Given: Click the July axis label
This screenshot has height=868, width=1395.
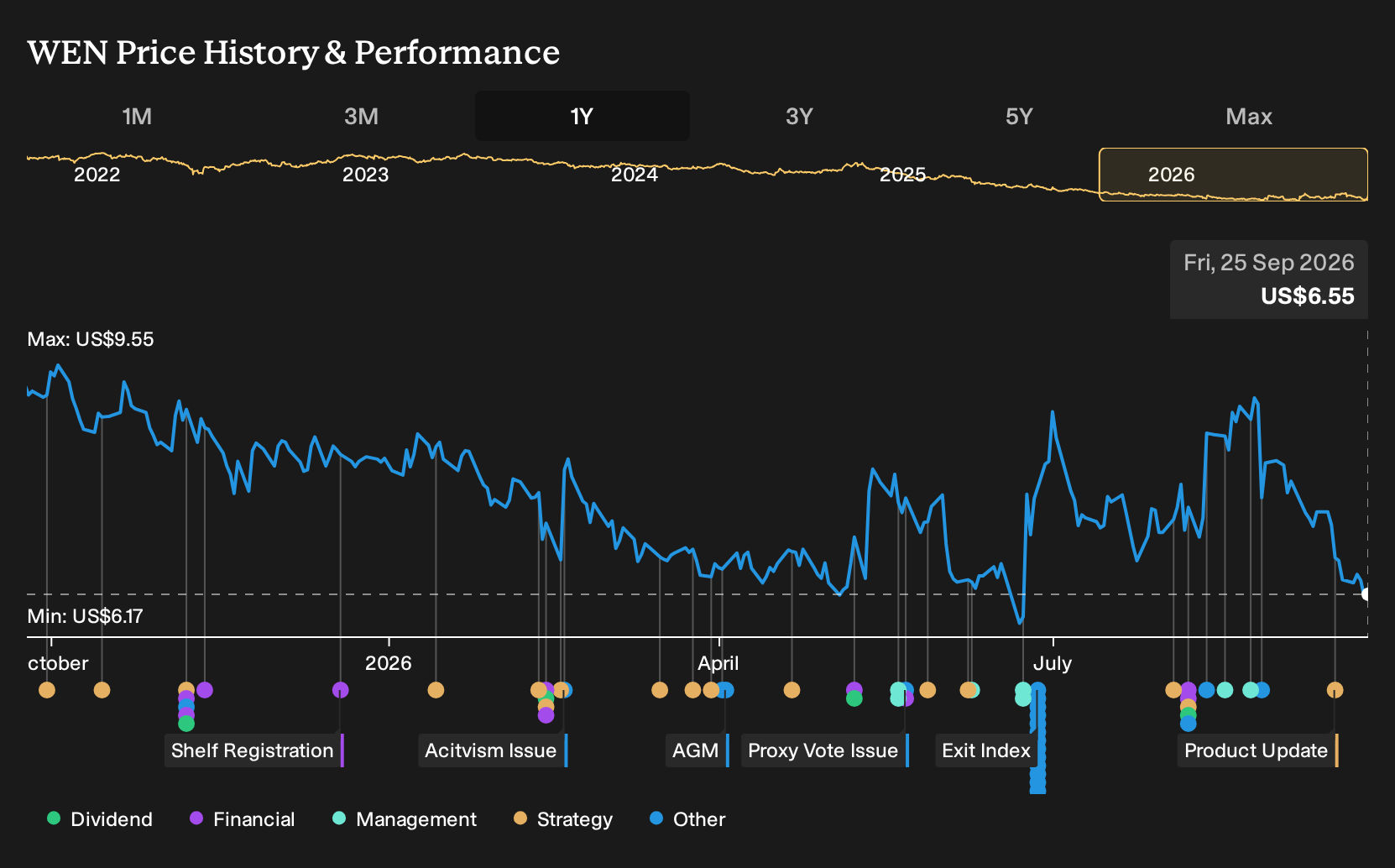Looking at the screenshot, I should click(1053, 663).
